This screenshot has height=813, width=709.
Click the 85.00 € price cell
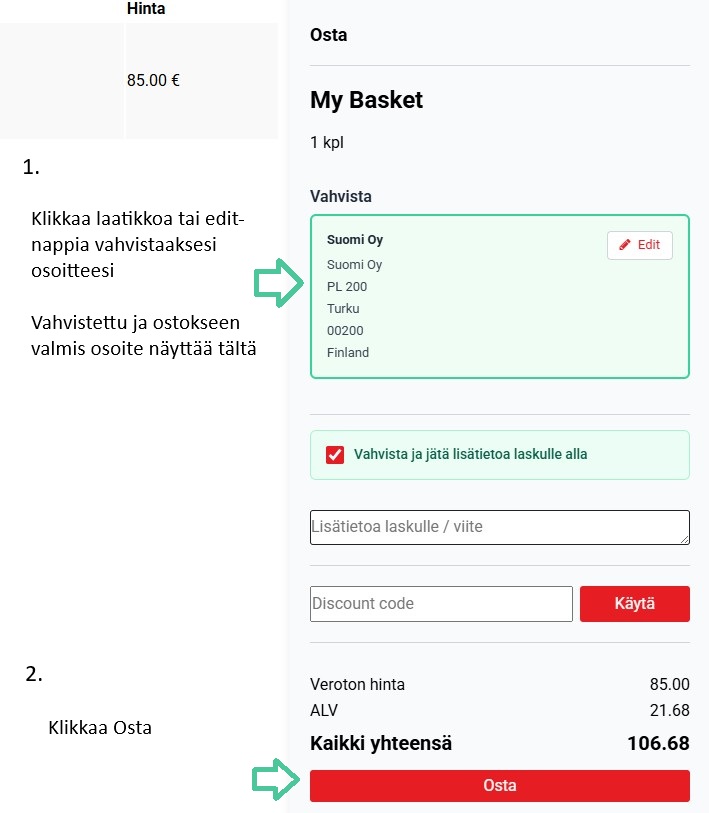153,80
